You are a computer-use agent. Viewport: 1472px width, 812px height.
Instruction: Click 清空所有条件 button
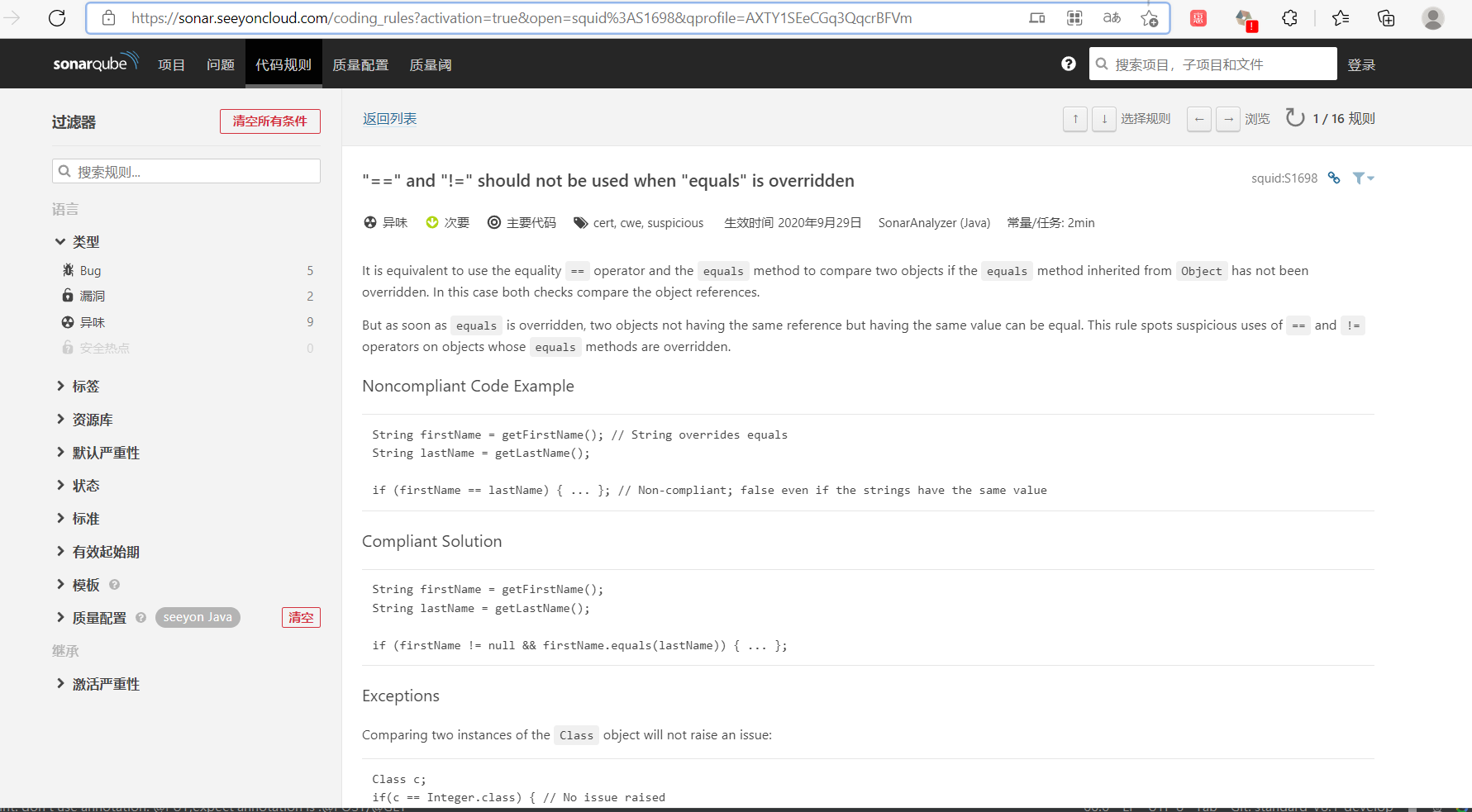tap(269, 121)
